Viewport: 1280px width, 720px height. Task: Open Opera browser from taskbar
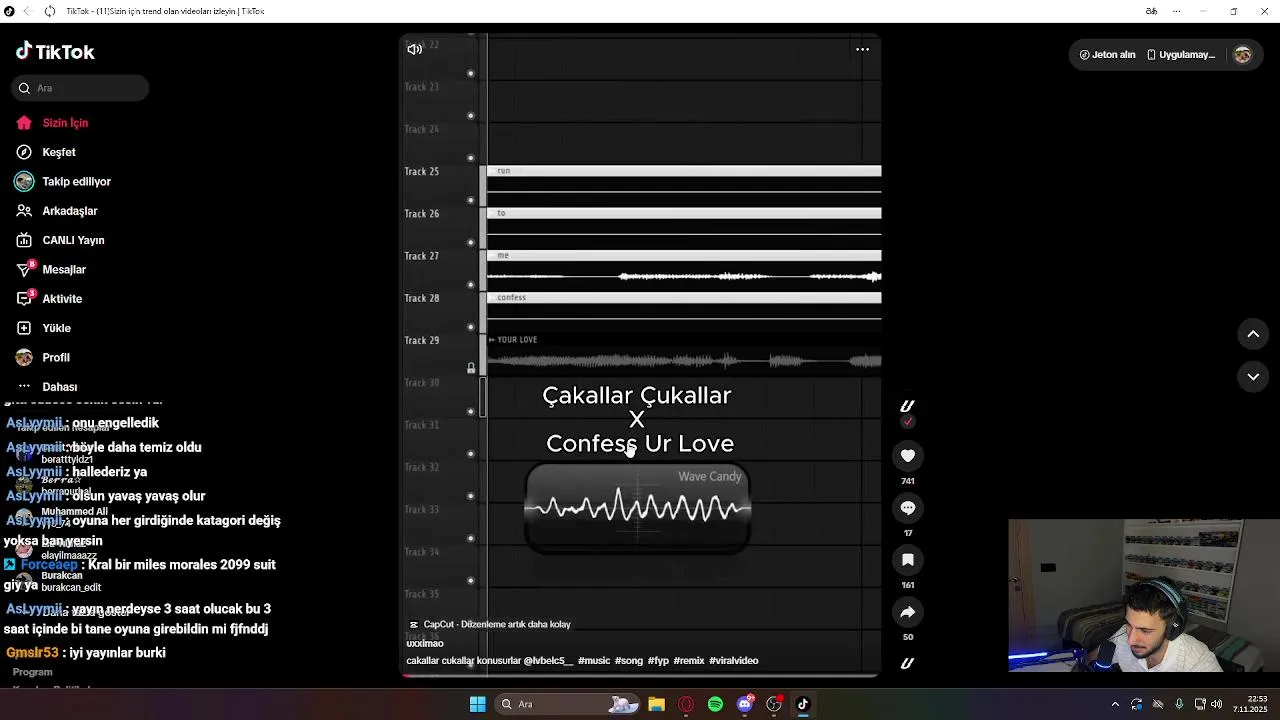pyautogui.click(x=686, y=704)
